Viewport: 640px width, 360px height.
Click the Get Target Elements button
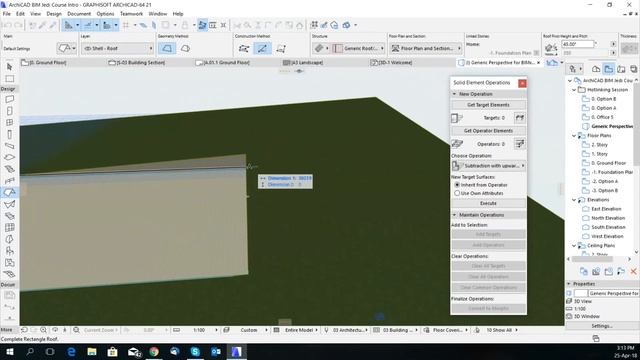pos(488,105)
